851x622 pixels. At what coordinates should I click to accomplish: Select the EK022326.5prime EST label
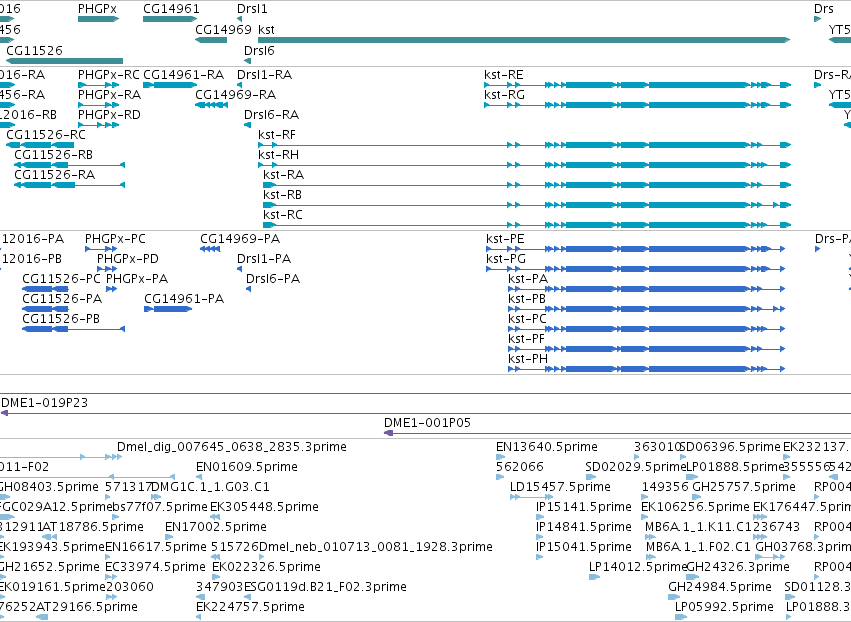(266, 568)
